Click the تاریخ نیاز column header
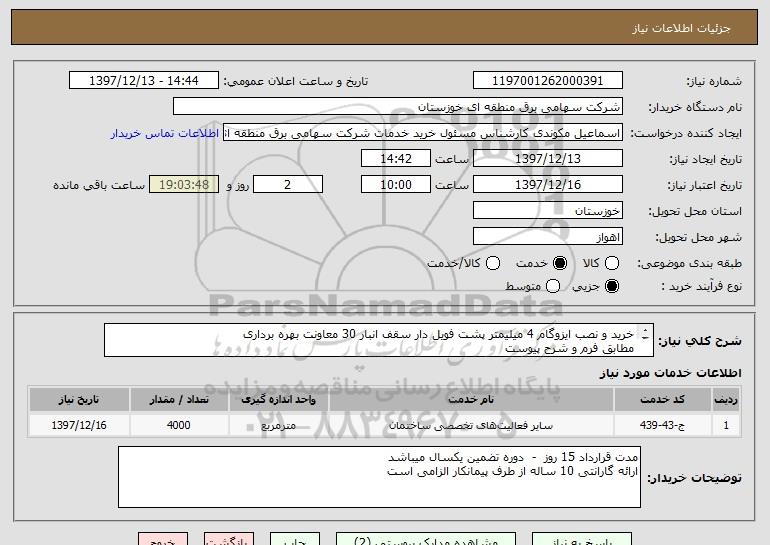This screenshot has width=770, height=545. (79, 400)
